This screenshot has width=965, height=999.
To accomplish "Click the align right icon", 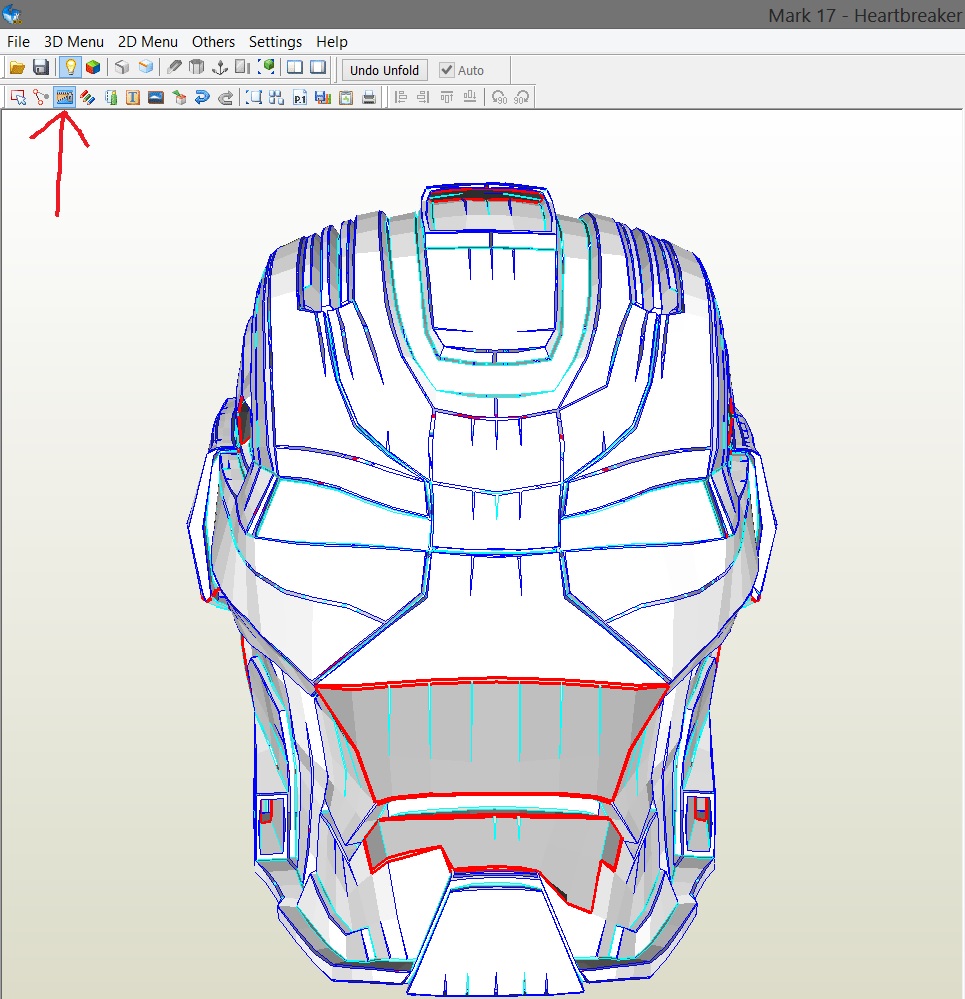I will tap(424, 97).
